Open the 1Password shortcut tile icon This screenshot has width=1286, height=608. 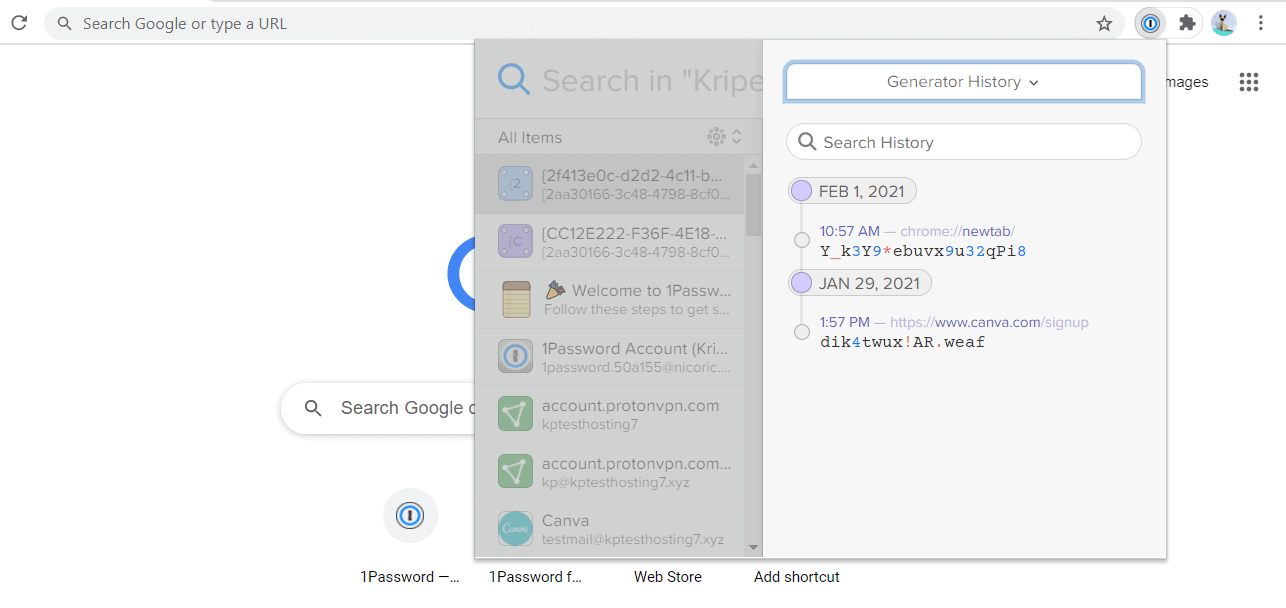[x=410, y=516]
